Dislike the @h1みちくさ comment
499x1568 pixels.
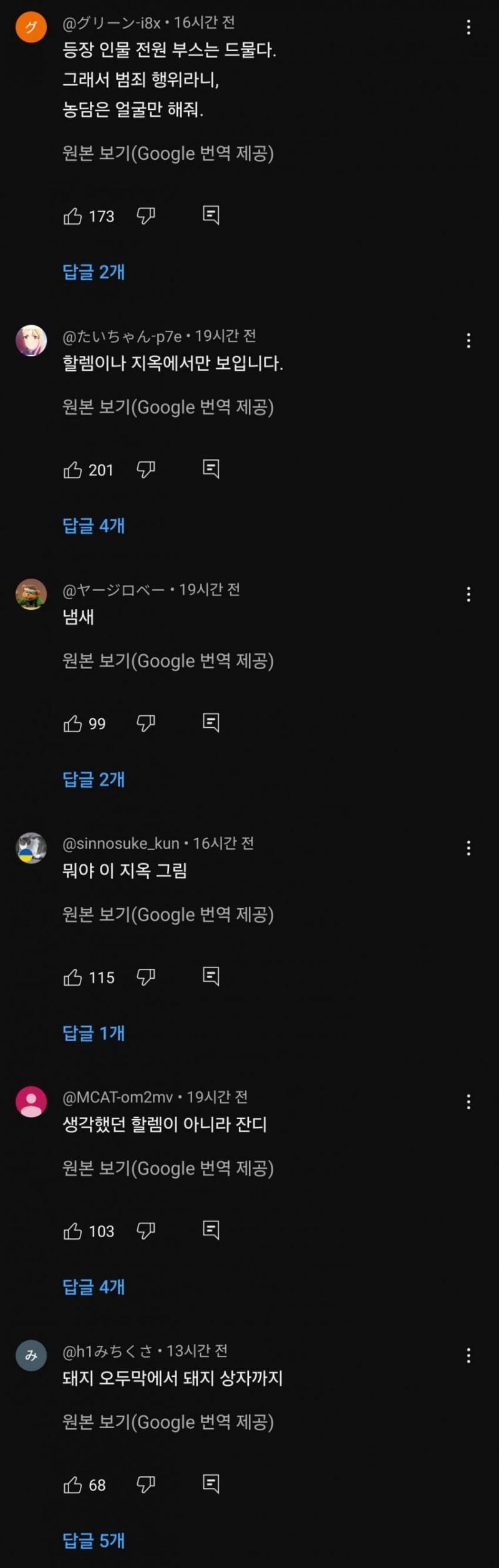pyautogui.click(x=146, y=1484)
